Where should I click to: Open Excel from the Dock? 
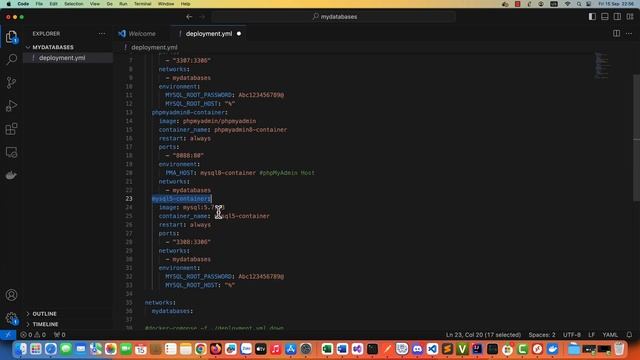(327, 349)
